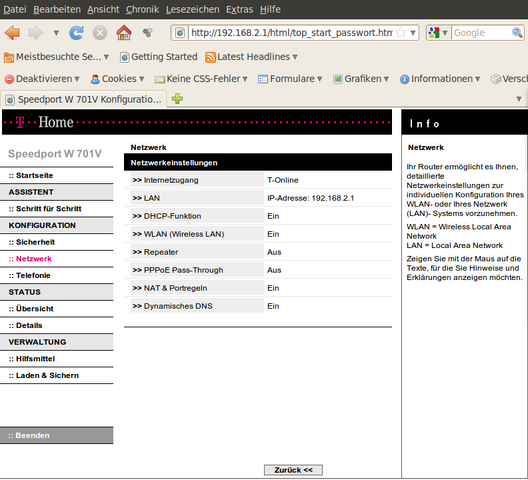Open the Formulare developer toolbar menu

click(x=290, y=79)
